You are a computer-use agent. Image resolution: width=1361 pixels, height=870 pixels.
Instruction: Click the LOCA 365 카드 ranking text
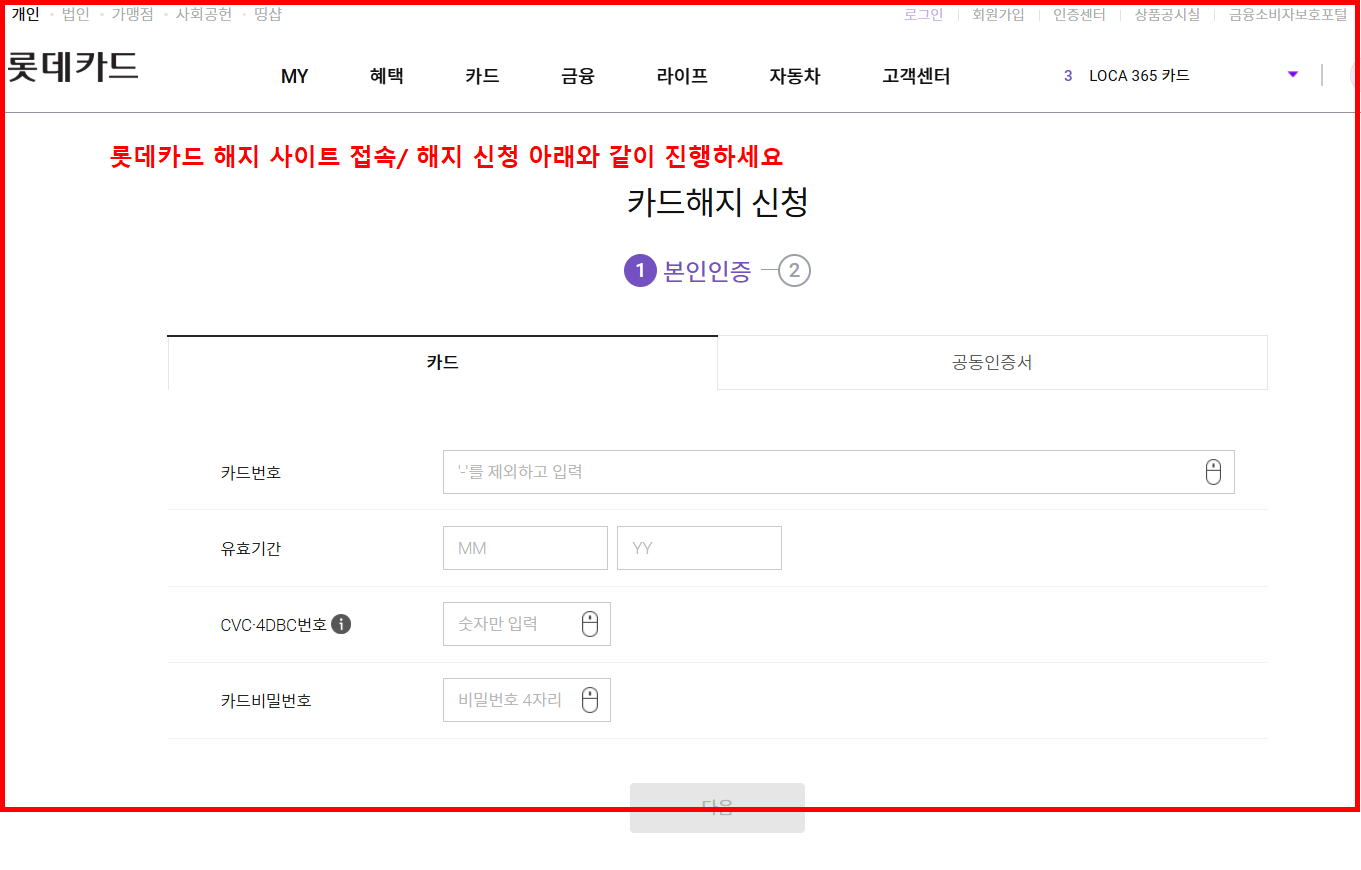(1139, 76)
